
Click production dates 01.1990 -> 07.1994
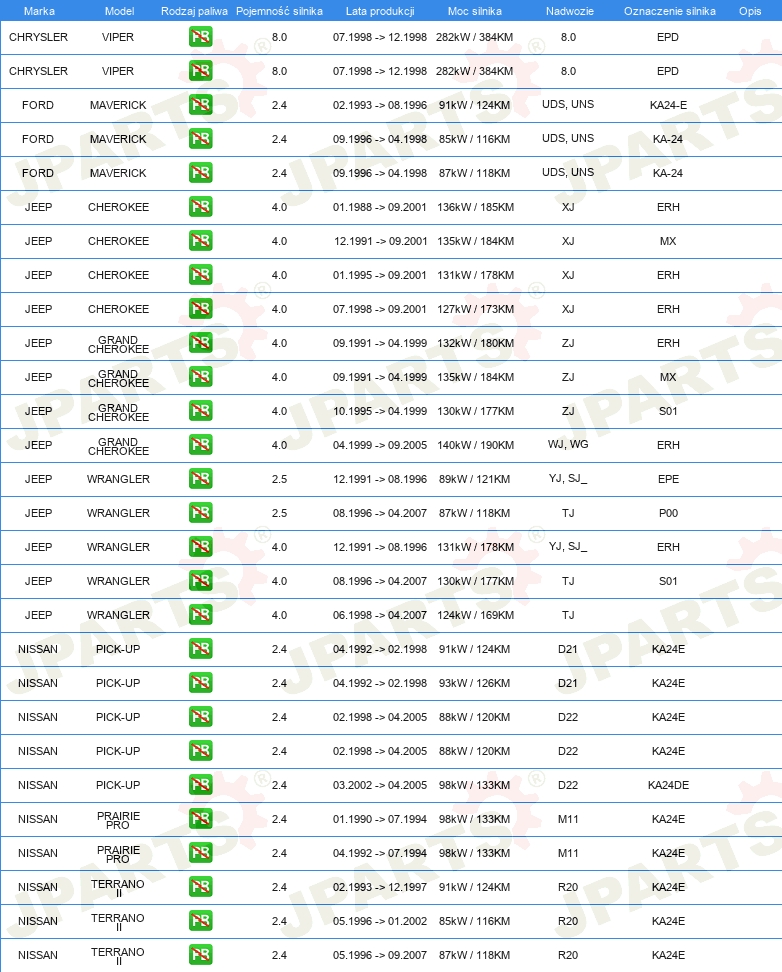click(x=380, y=819)
